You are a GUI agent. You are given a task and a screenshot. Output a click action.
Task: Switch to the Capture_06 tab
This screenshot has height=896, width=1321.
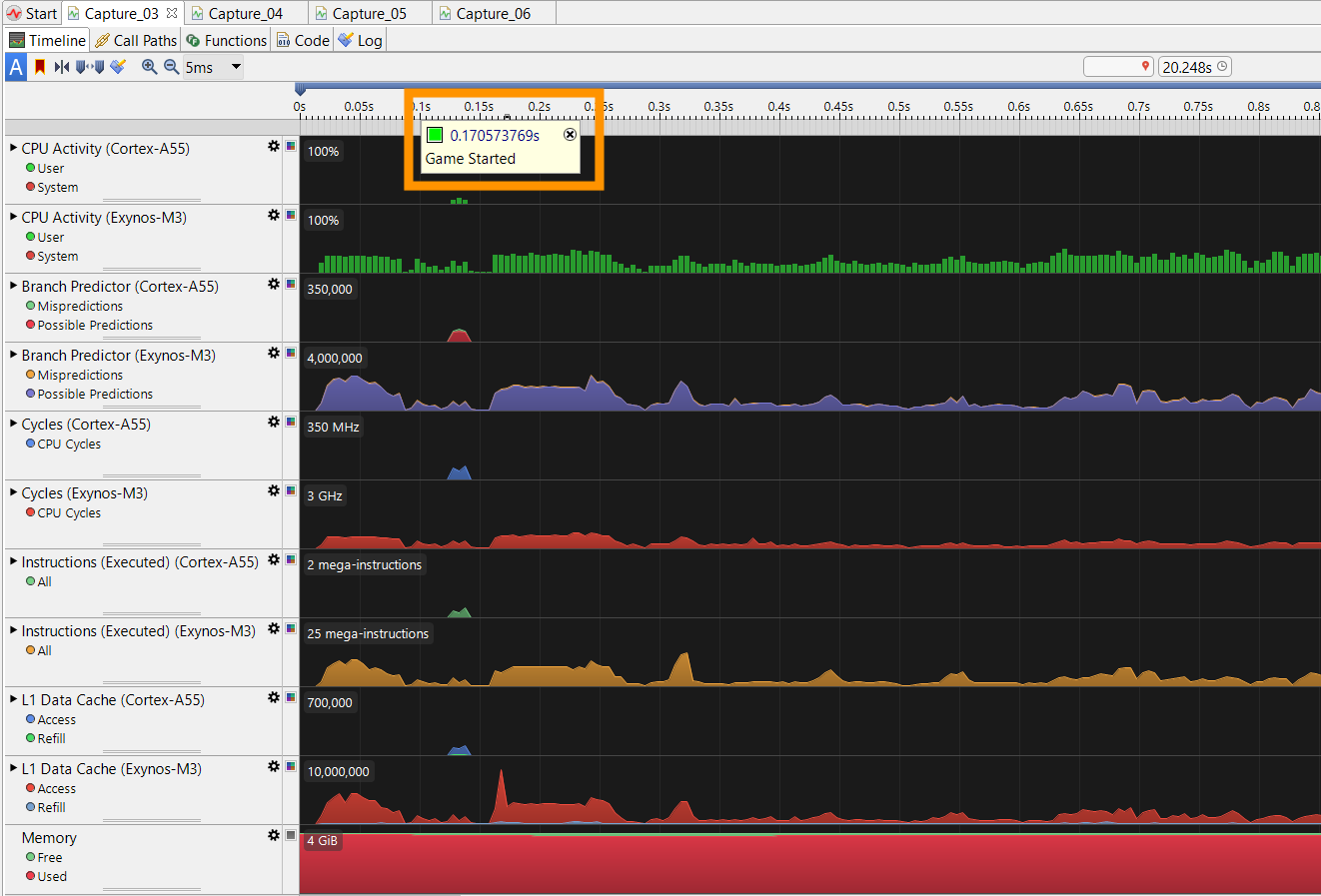click(x=494, y=13)
